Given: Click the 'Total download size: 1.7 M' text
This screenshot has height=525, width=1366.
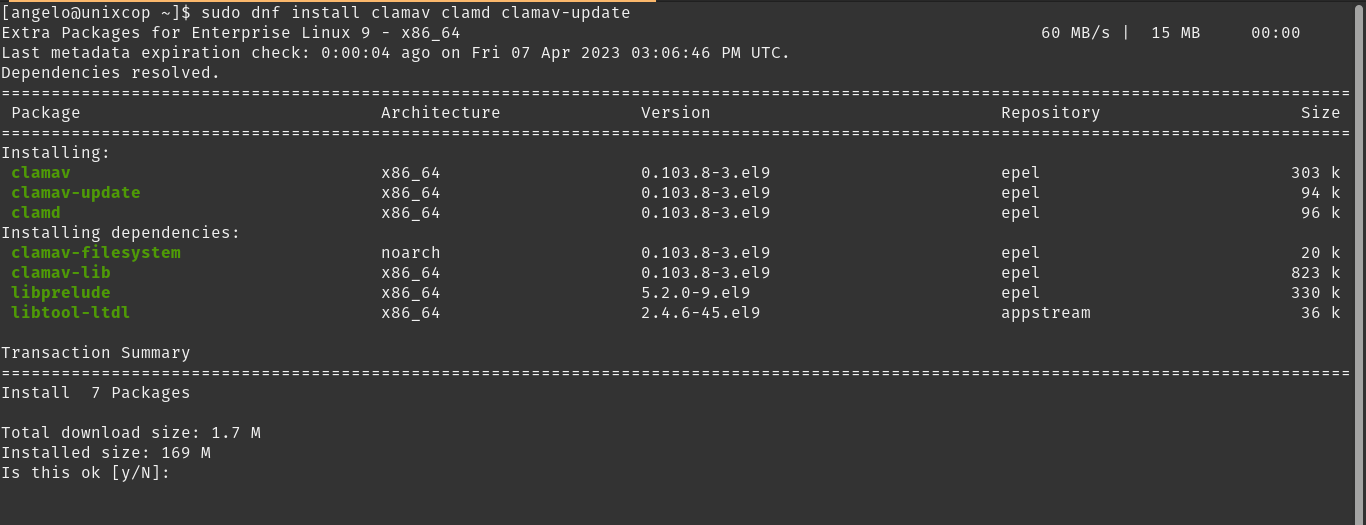Looking at the screenshot, I should click(x=131, y=433).
